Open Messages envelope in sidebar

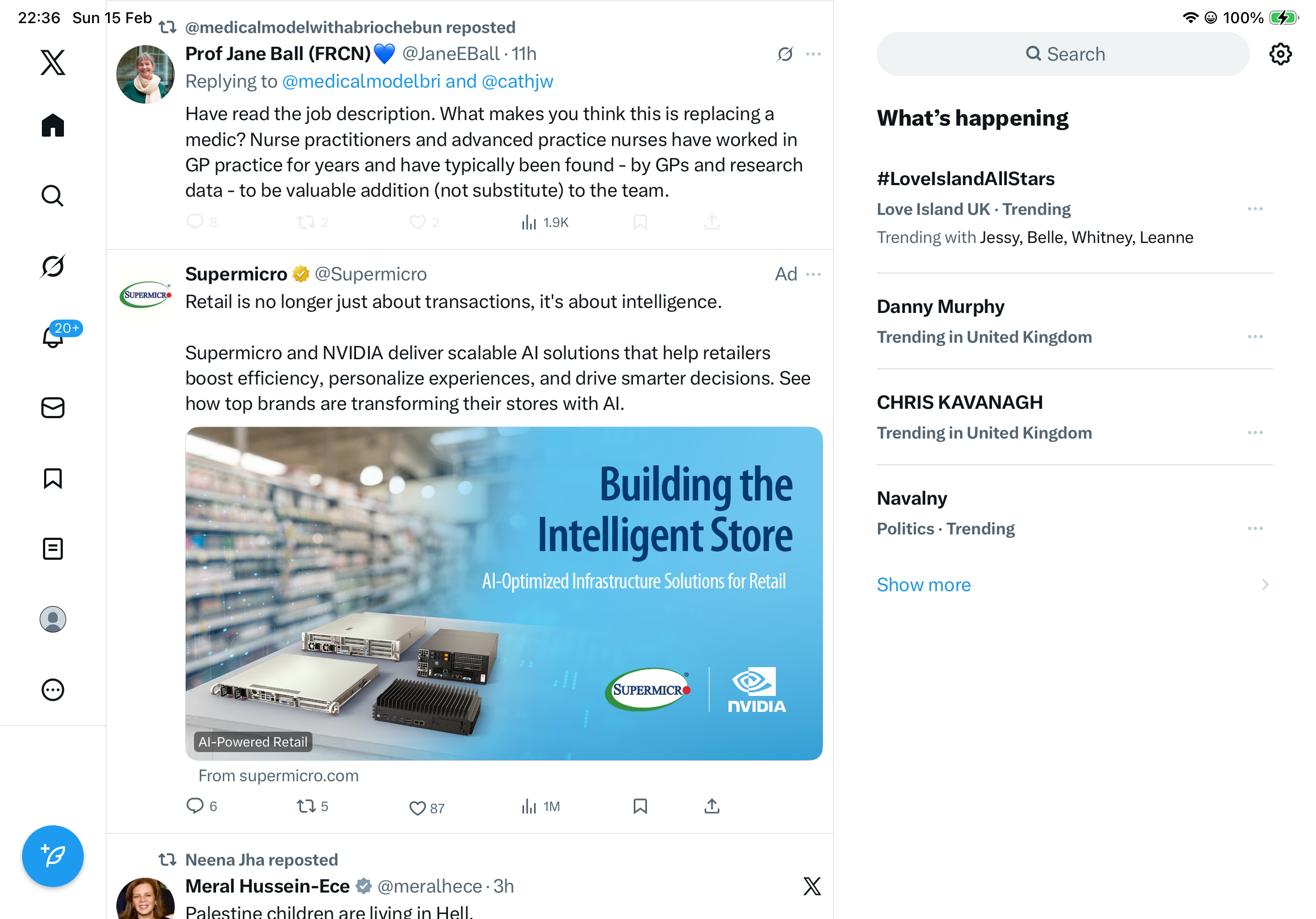53,407
